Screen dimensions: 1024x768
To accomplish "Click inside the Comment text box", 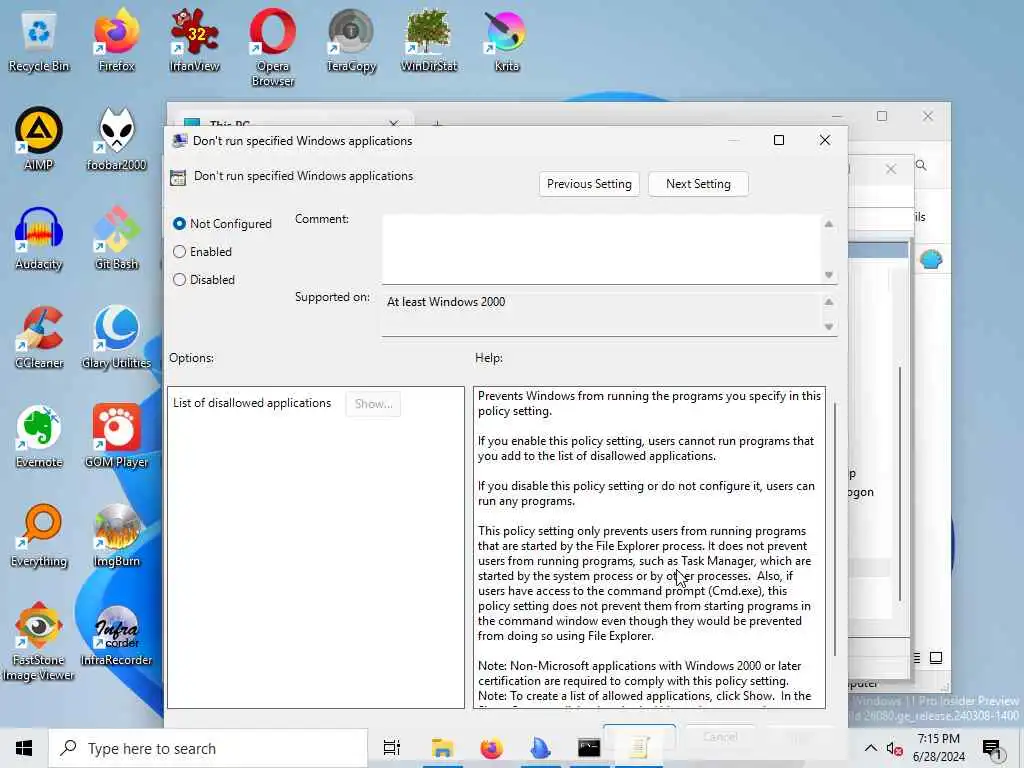I will tap(601, 249).
